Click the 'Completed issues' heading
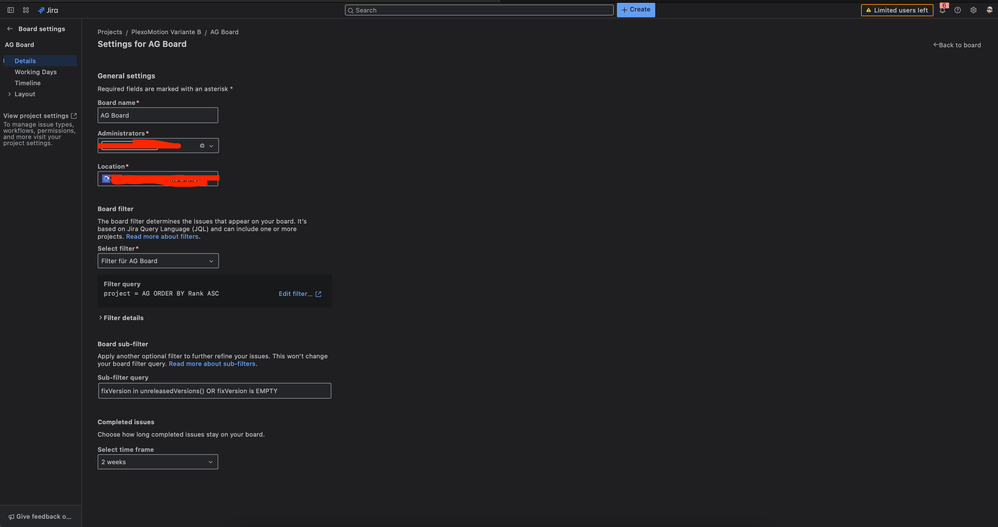This screenshot has height=527, width=998. coord(125,422)
